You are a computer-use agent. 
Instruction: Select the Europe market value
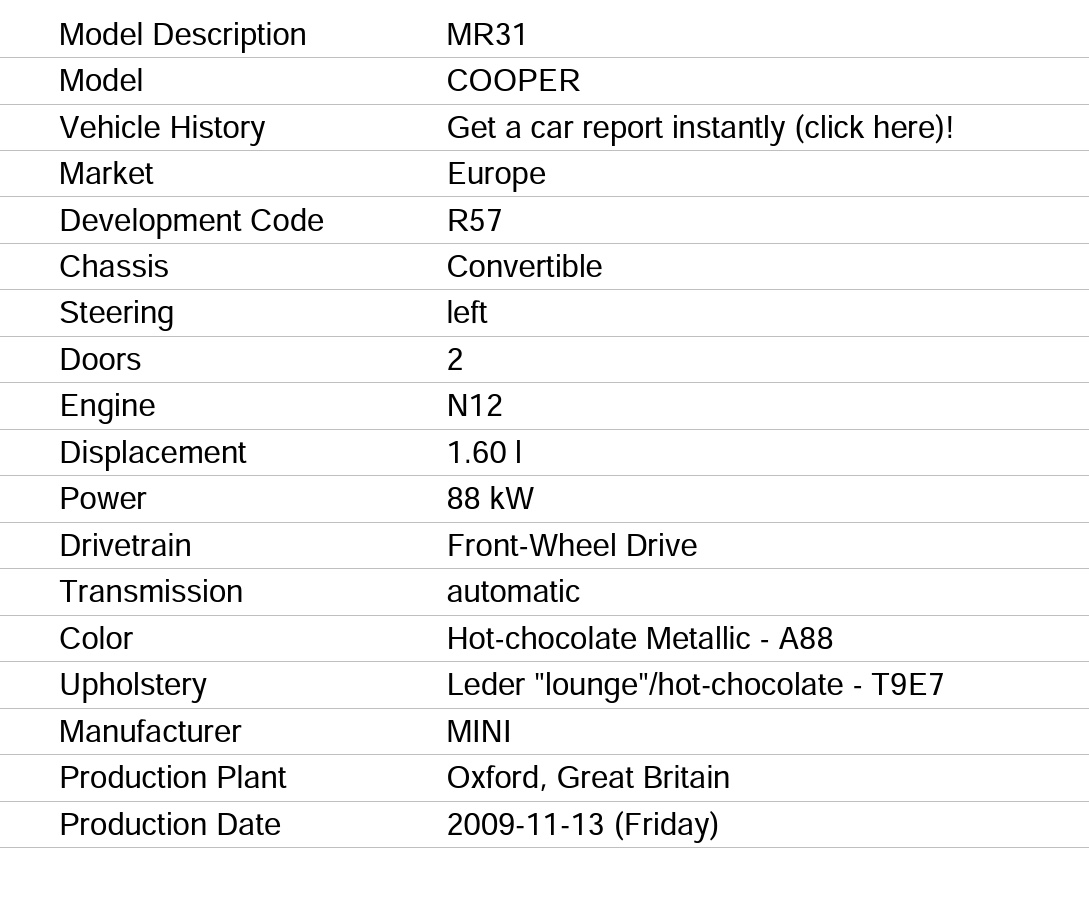497,174
